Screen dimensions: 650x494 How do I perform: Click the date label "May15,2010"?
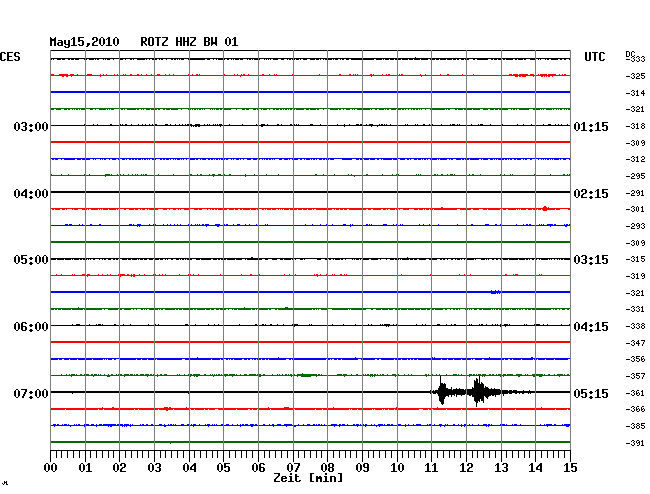click(x=85, y=42)
